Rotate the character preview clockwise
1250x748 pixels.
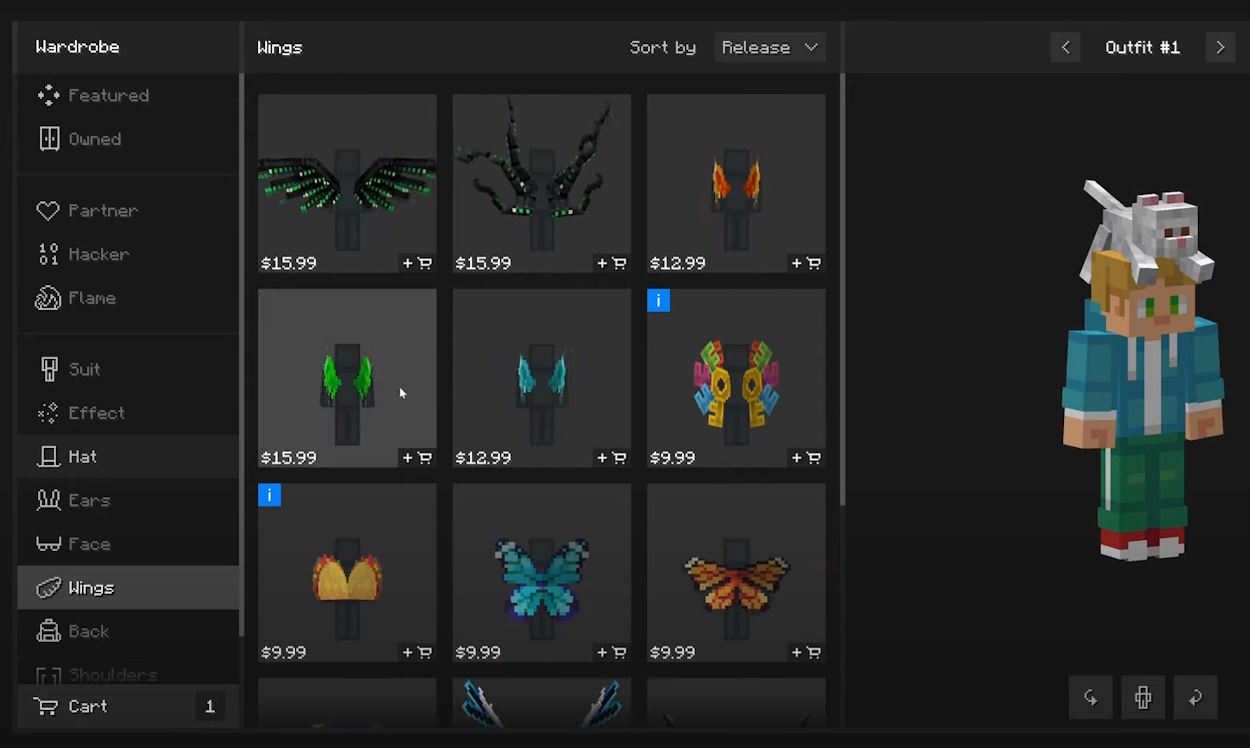[x=1194, y=697]
